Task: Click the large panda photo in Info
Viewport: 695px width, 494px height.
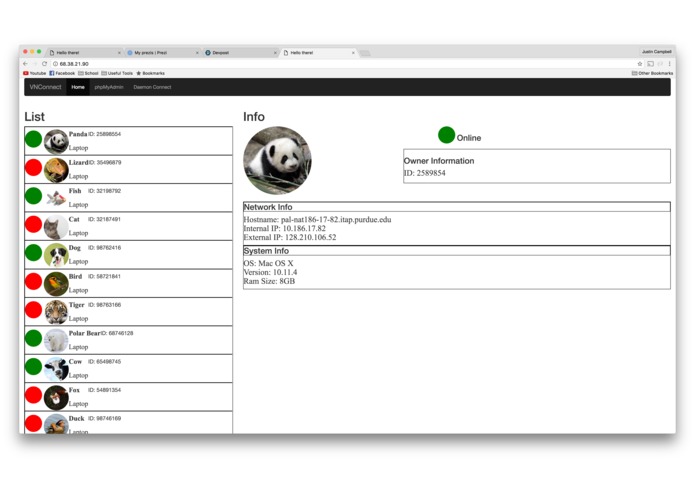Action: [277, 160]
